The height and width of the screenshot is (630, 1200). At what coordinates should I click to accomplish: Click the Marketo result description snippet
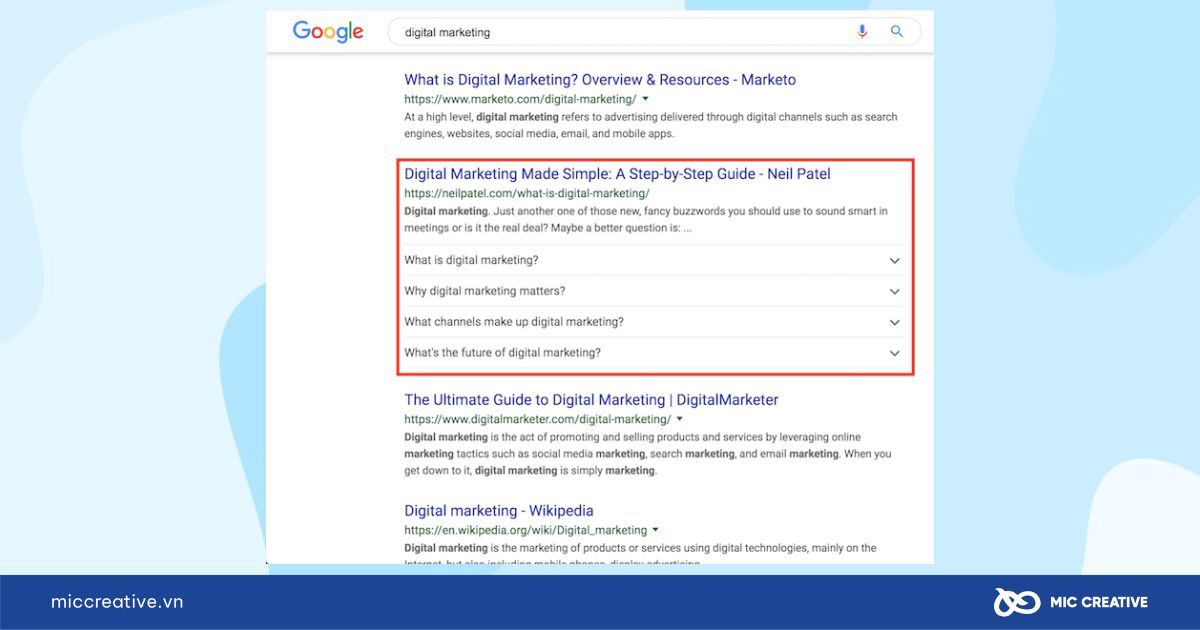pyautogui.click(x=651, y=125)
